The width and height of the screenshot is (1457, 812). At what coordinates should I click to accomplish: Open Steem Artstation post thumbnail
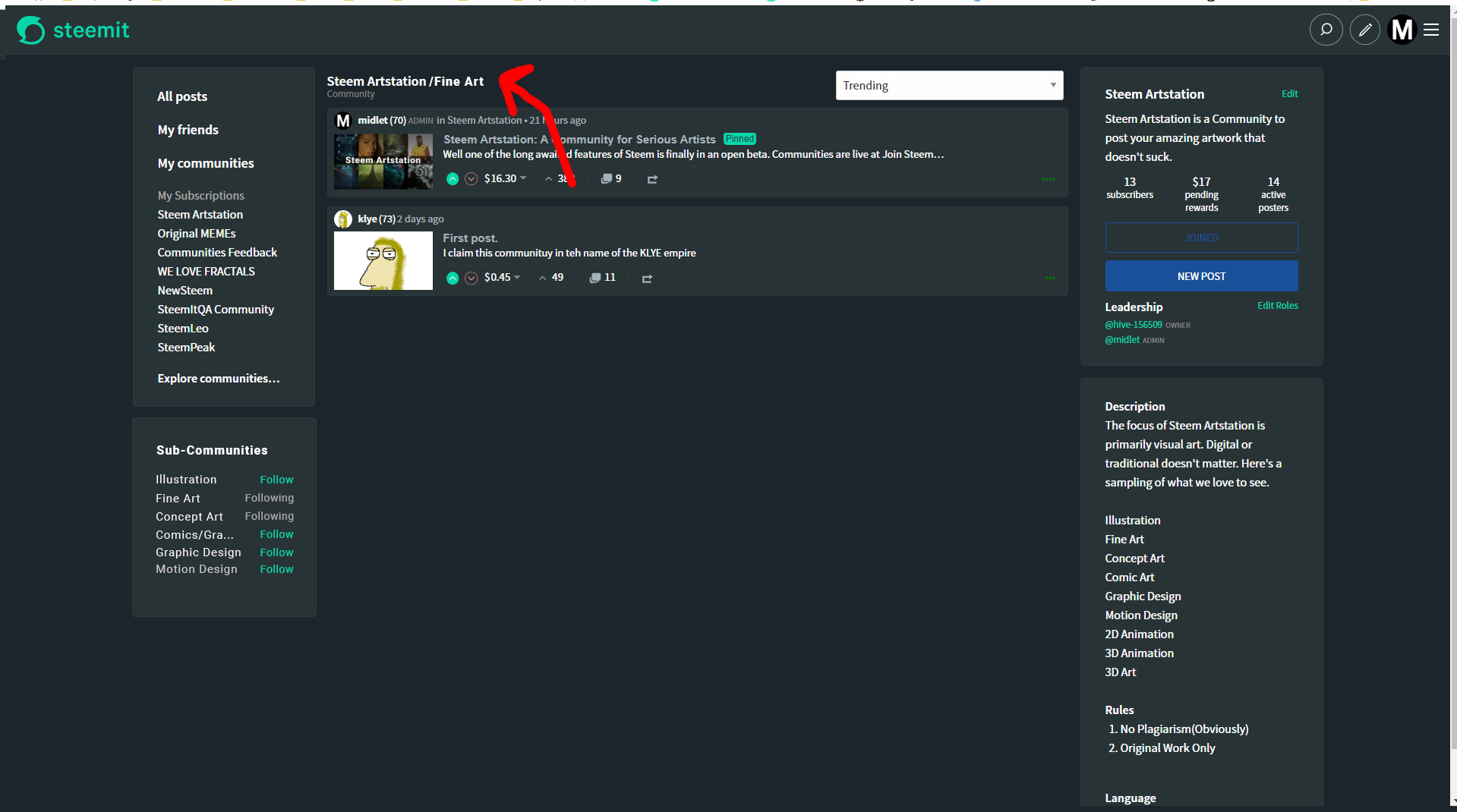(x=383, y=161)
